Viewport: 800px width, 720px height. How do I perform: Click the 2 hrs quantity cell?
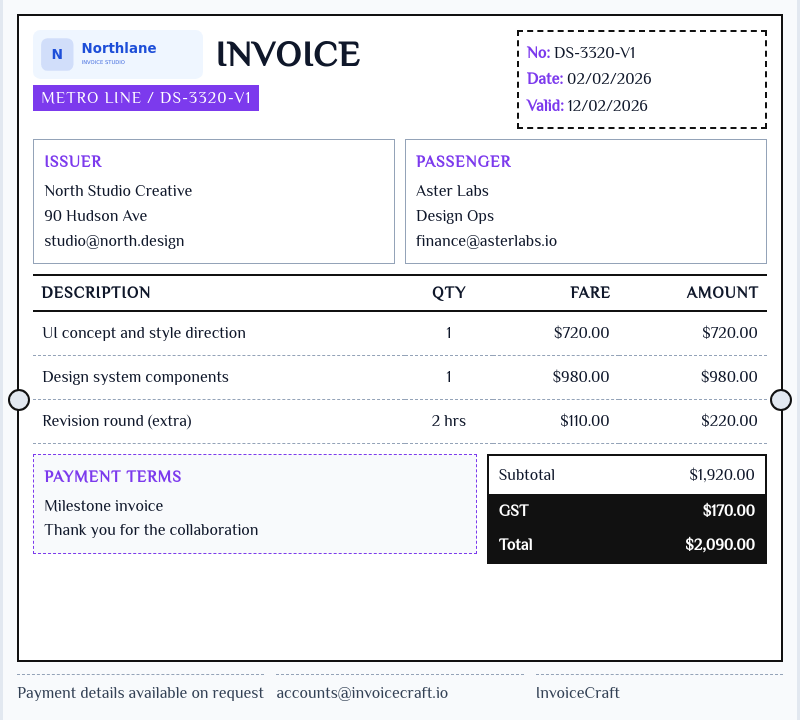click(x=448, y=421)
